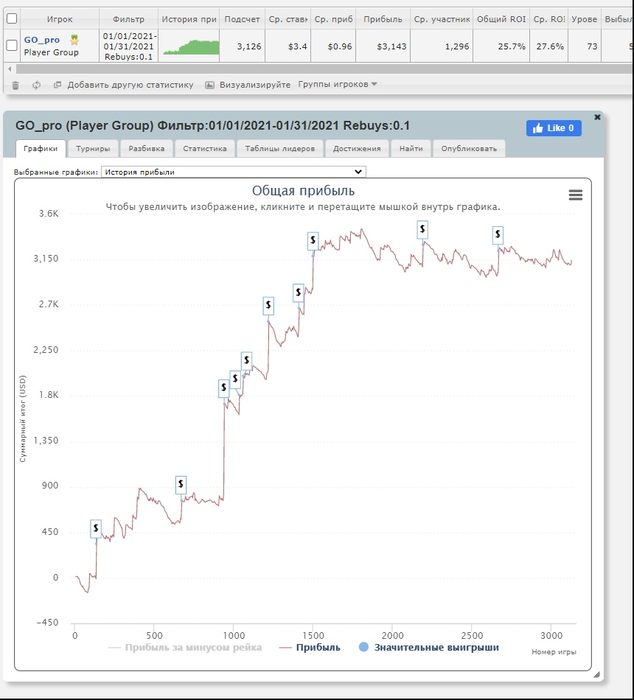The image size is (634, 700).
Task: Open the Выбранные графики dropdown
Action: click(234, 172)
